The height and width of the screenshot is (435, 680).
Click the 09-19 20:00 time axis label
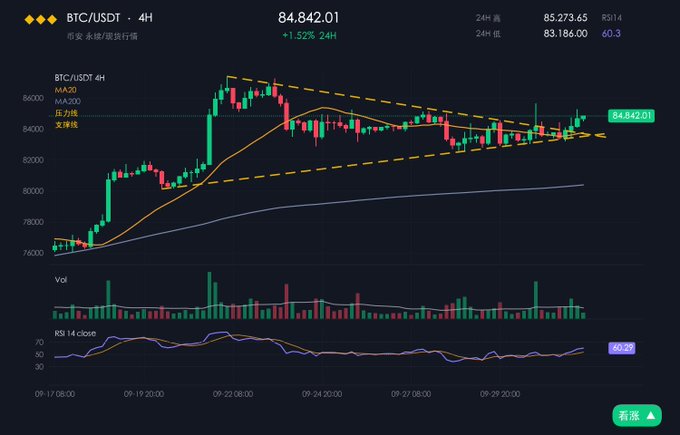tap(144, 394)
